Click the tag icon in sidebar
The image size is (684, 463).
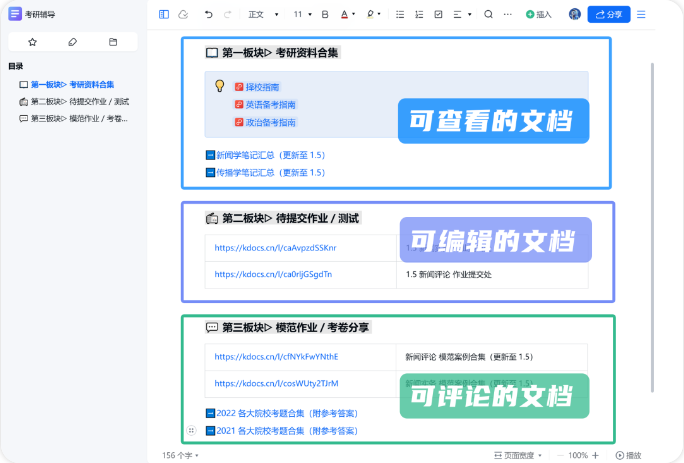[72, 42]
